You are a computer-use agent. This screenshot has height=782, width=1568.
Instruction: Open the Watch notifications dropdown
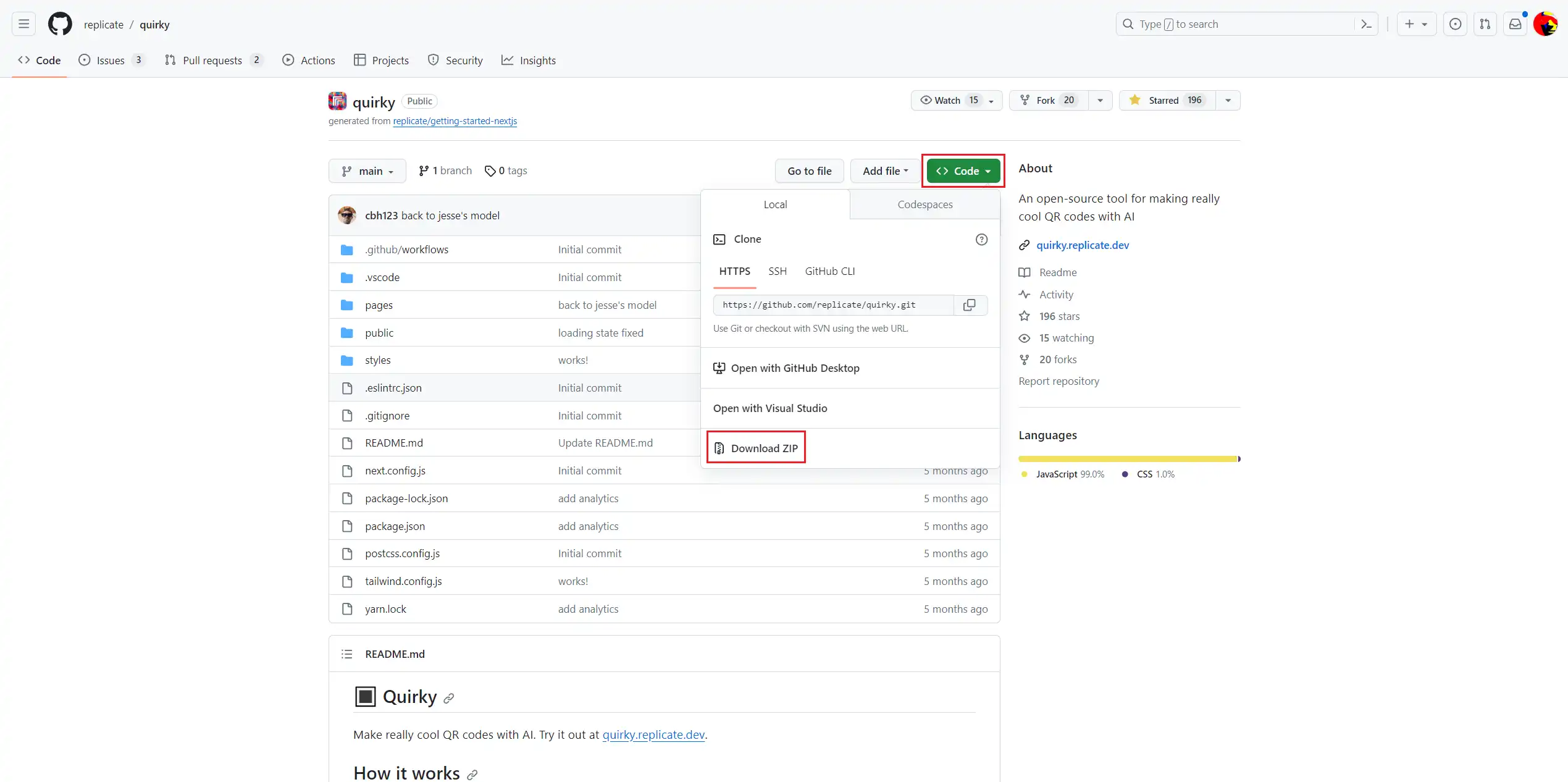click(x=956, y=100)
